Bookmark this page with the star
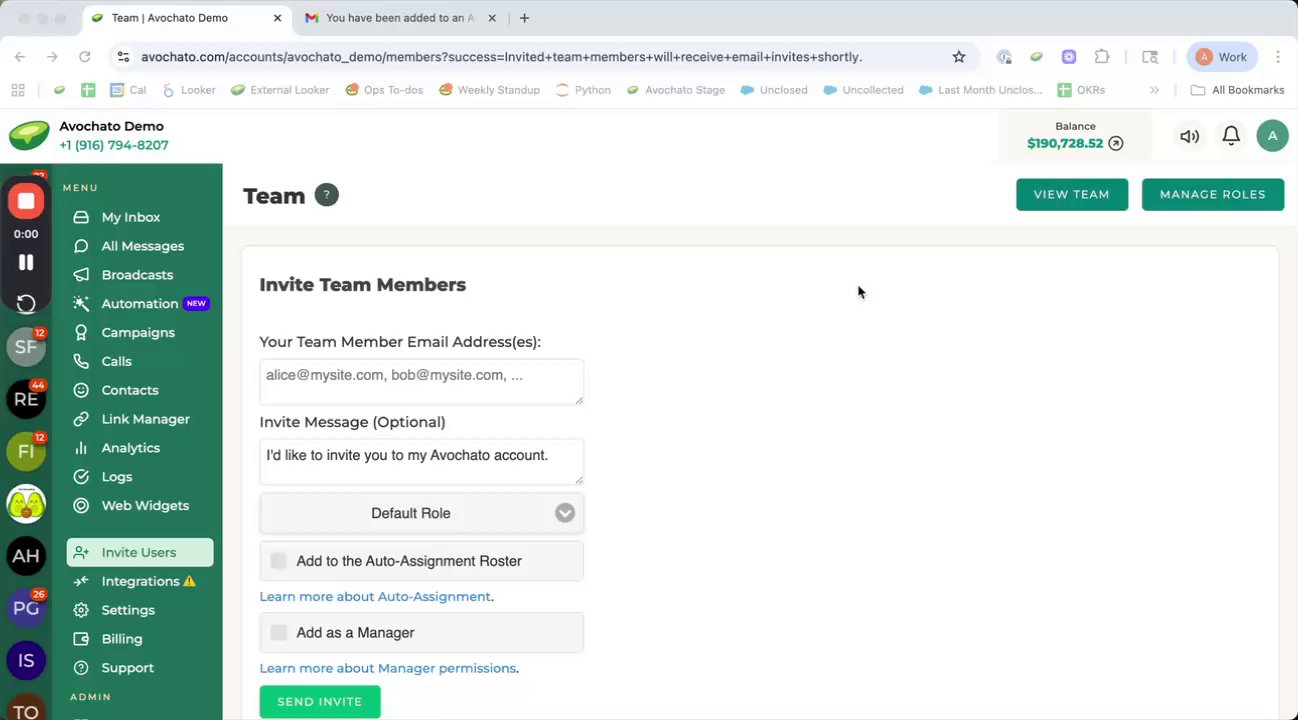 click(959, 57)
